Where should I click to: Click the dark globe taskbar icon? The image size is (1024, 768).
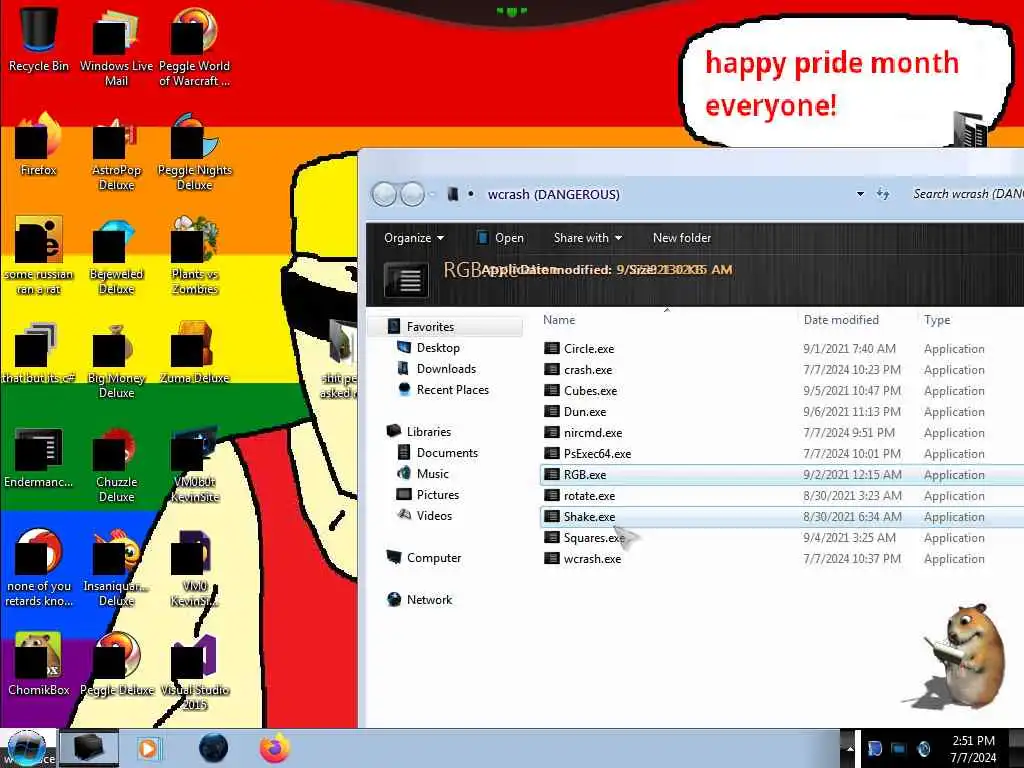214,748
